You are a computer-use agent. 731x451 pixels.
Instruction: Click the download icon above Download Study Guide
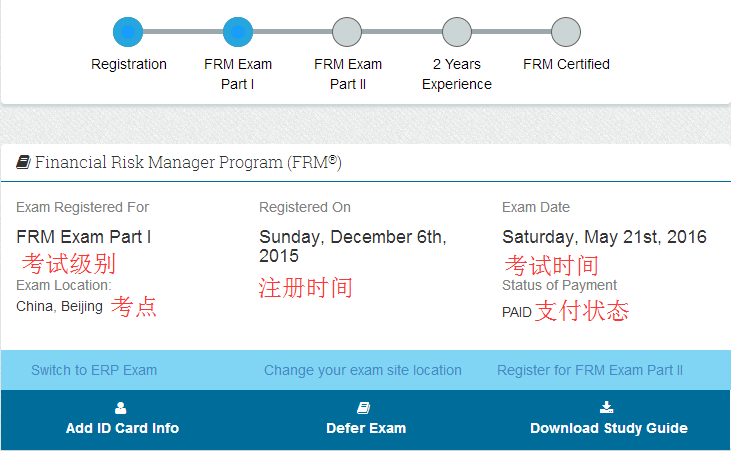606,407
